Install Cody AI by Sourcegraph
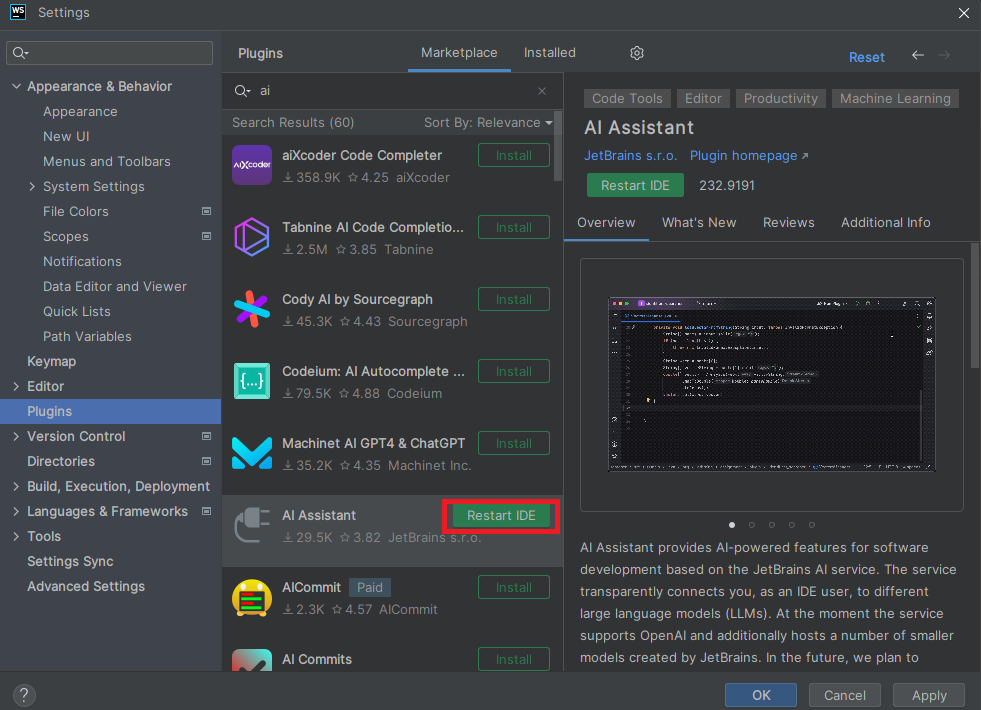The image size is (981, 710). tap(514, 299)
